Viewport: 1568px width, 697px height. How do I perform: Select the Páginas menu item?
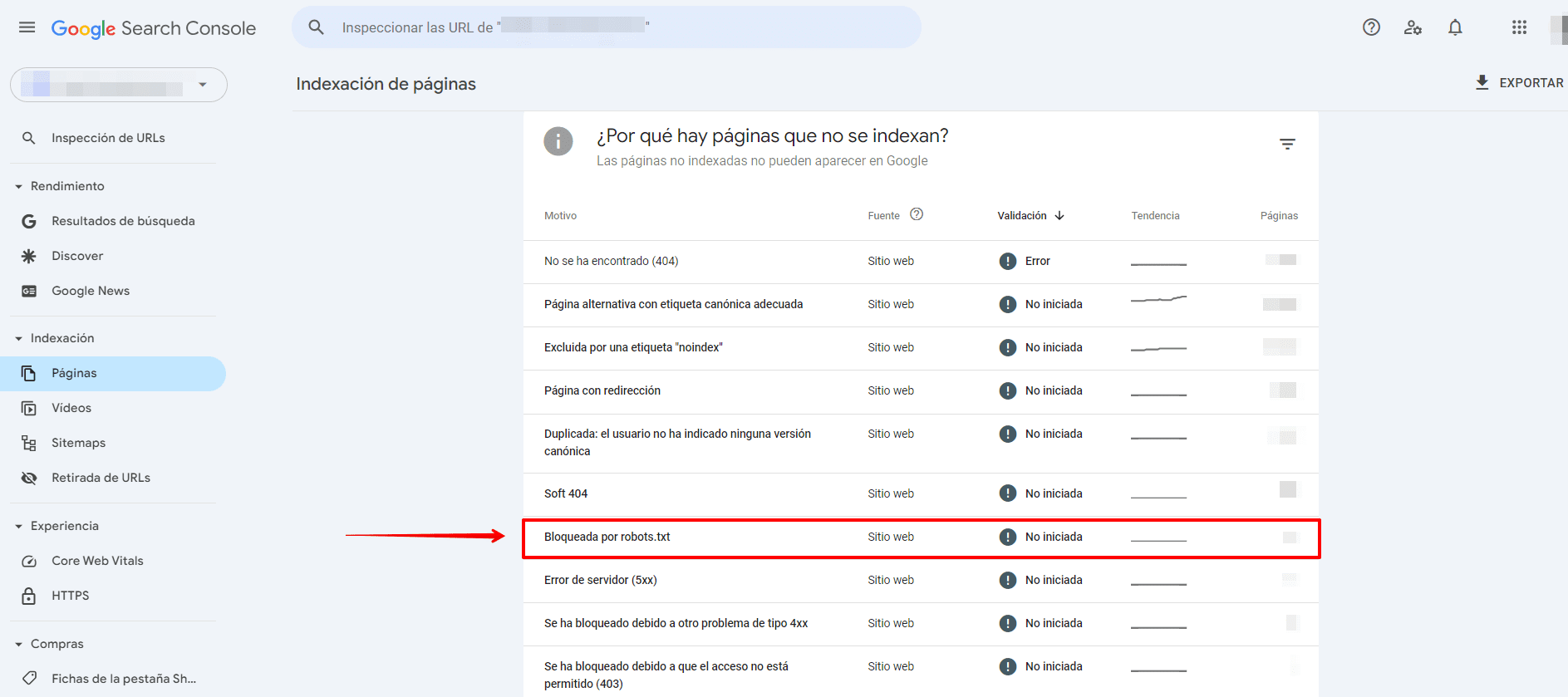point(113,373)
